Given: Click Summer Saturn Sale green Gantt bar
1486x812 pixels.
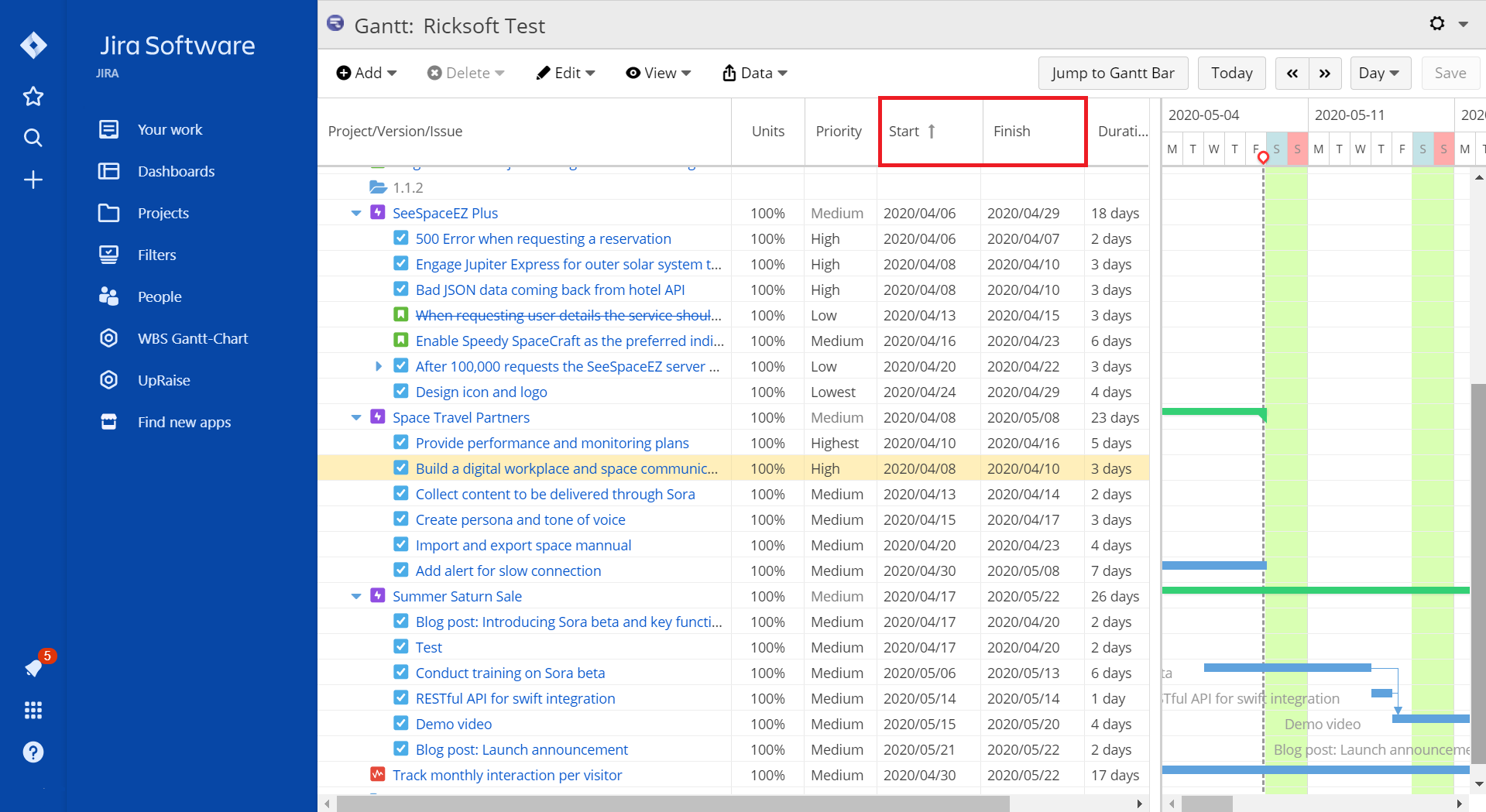Looking at the screenshot, I should (1316, 591).
